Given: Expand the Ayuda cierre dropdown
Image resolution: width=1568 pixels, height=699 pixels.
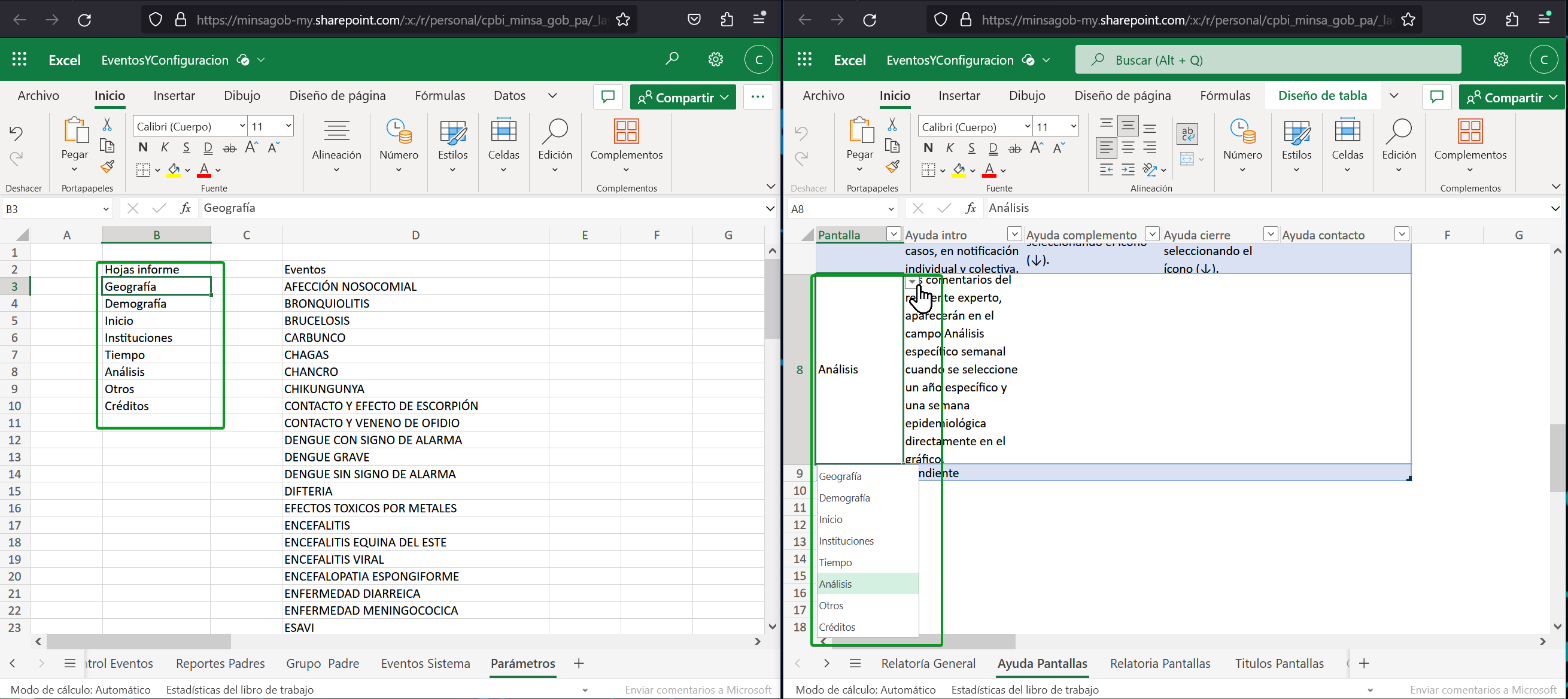Looking at the screenshot, I should click(1271, 234).
